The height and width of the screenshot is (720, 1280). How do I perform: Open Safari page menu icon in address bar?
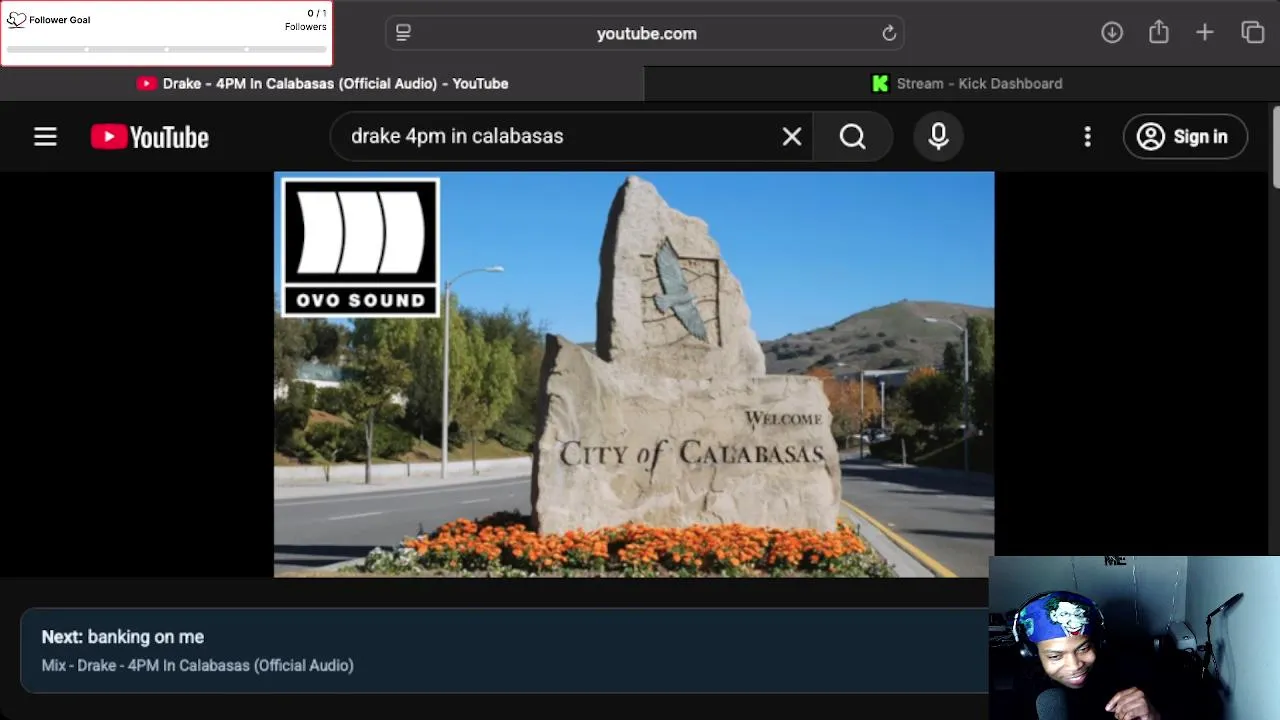[x=403, y=33]
